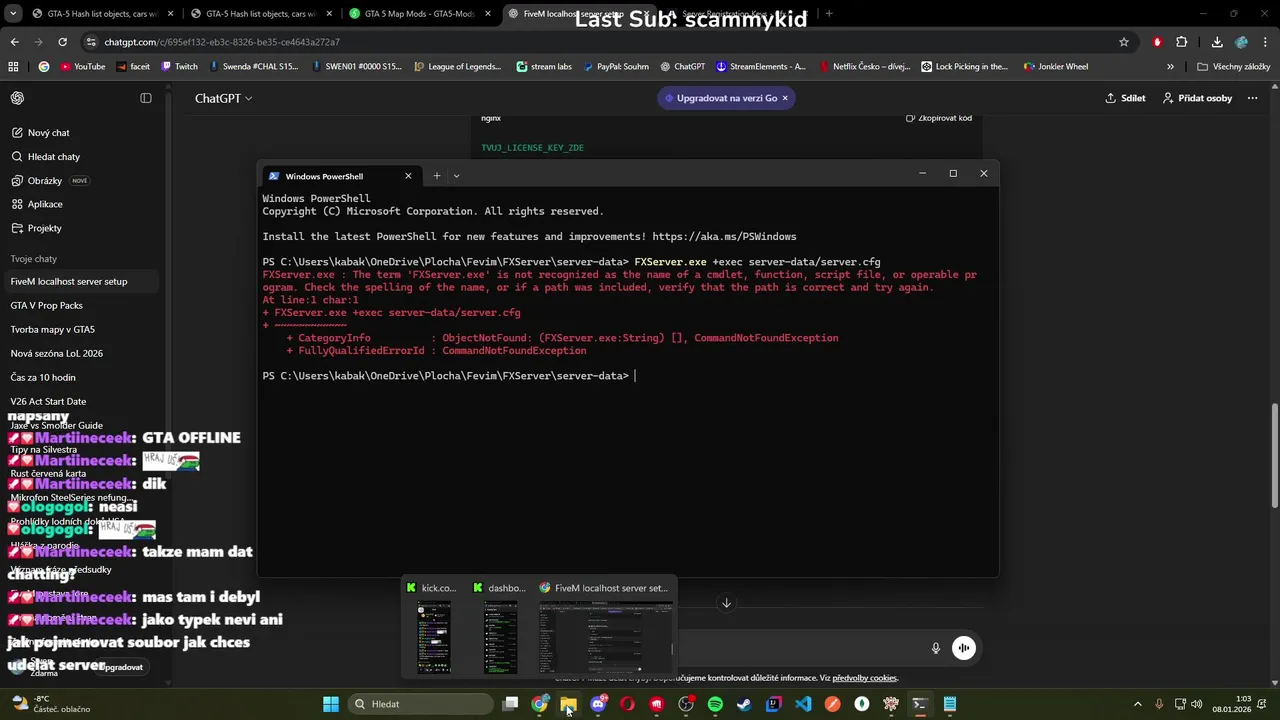This screenshot has width=1280, height=720.
Task: Click the microphone dictation icon
Action: point(936,648)
